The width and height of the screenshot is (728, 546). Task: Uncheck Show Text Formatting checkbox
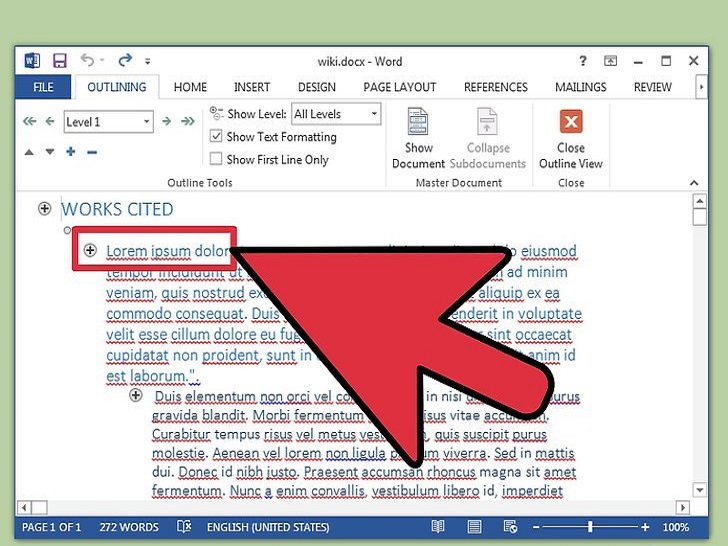216,137
